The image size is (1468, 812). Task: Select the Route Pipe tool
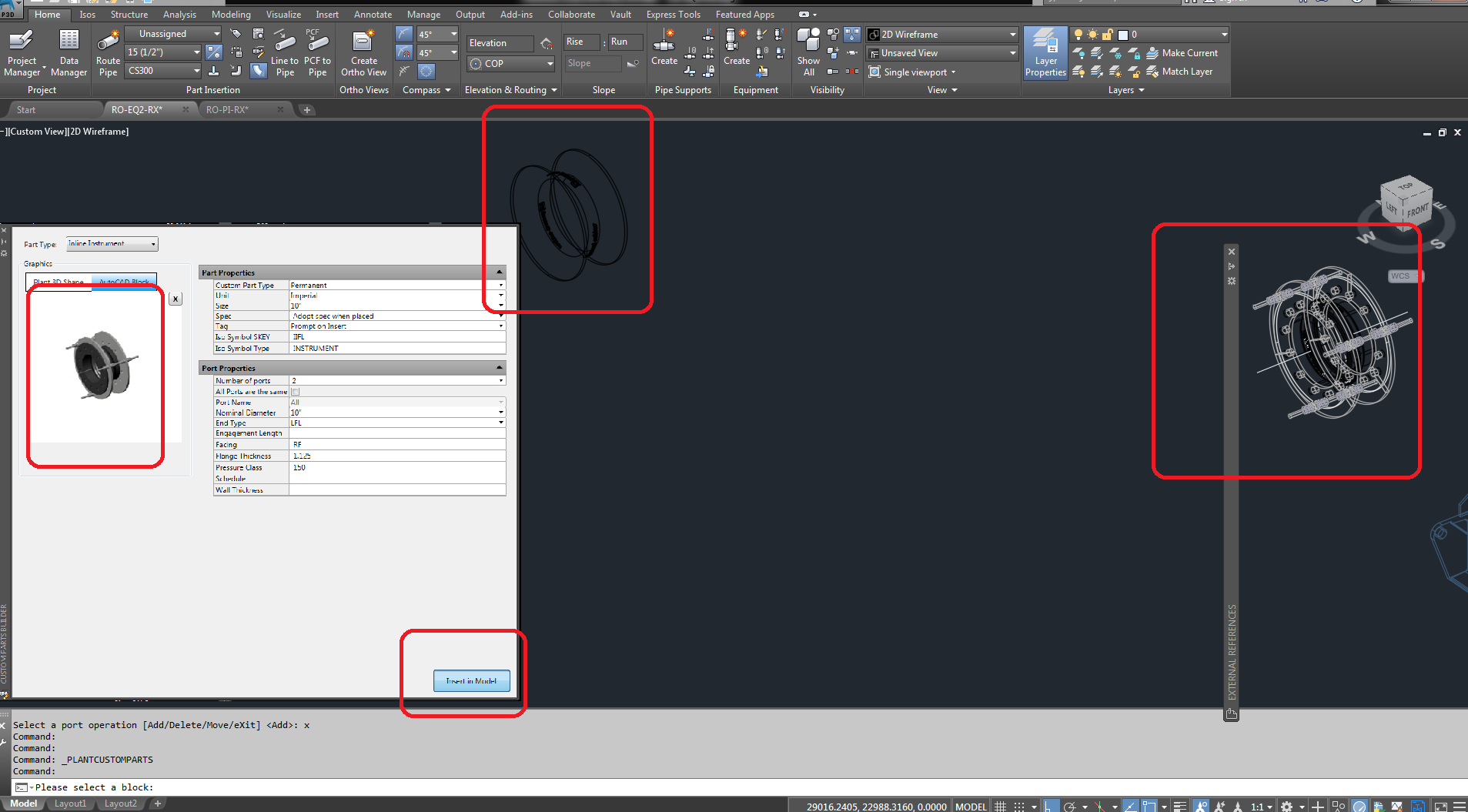pyautogui.click(x=108, y=52)
